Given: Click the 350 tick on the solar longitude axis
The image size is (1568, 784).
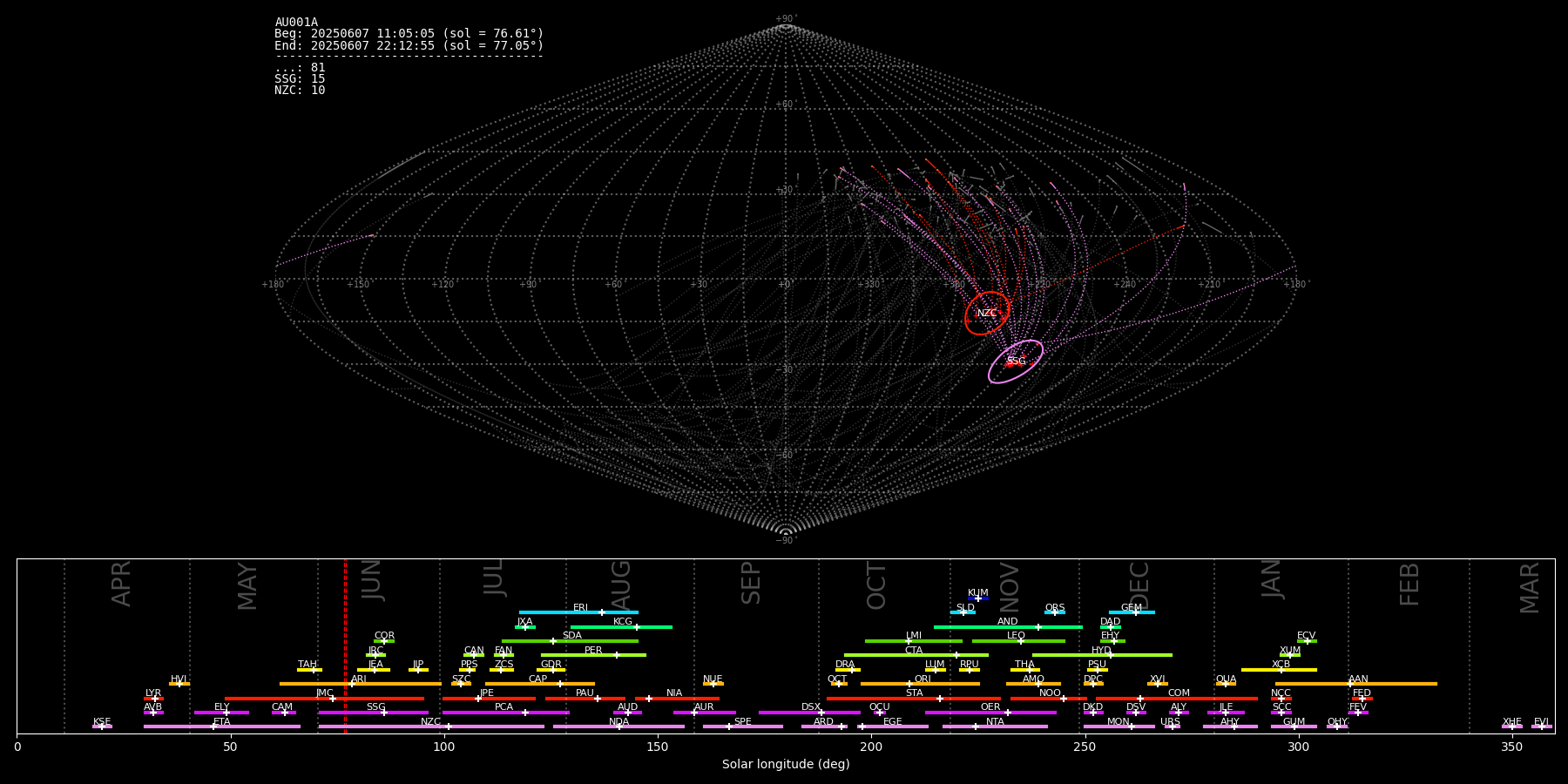Looking at the screenshot, I should [x=1512, y=747].
